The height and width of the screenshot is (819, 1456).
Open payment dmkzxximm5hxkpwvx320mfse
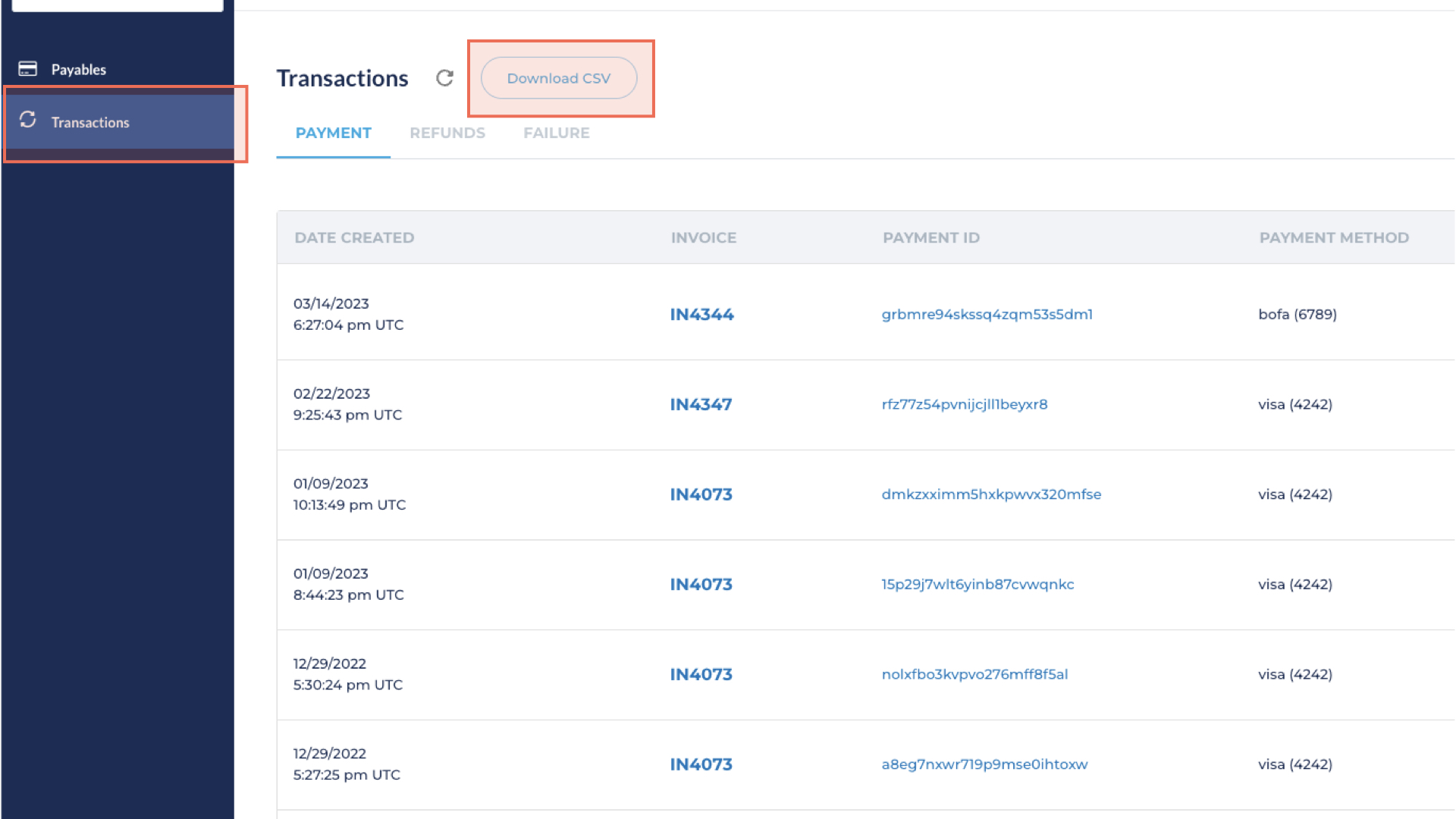pos(992,494)
